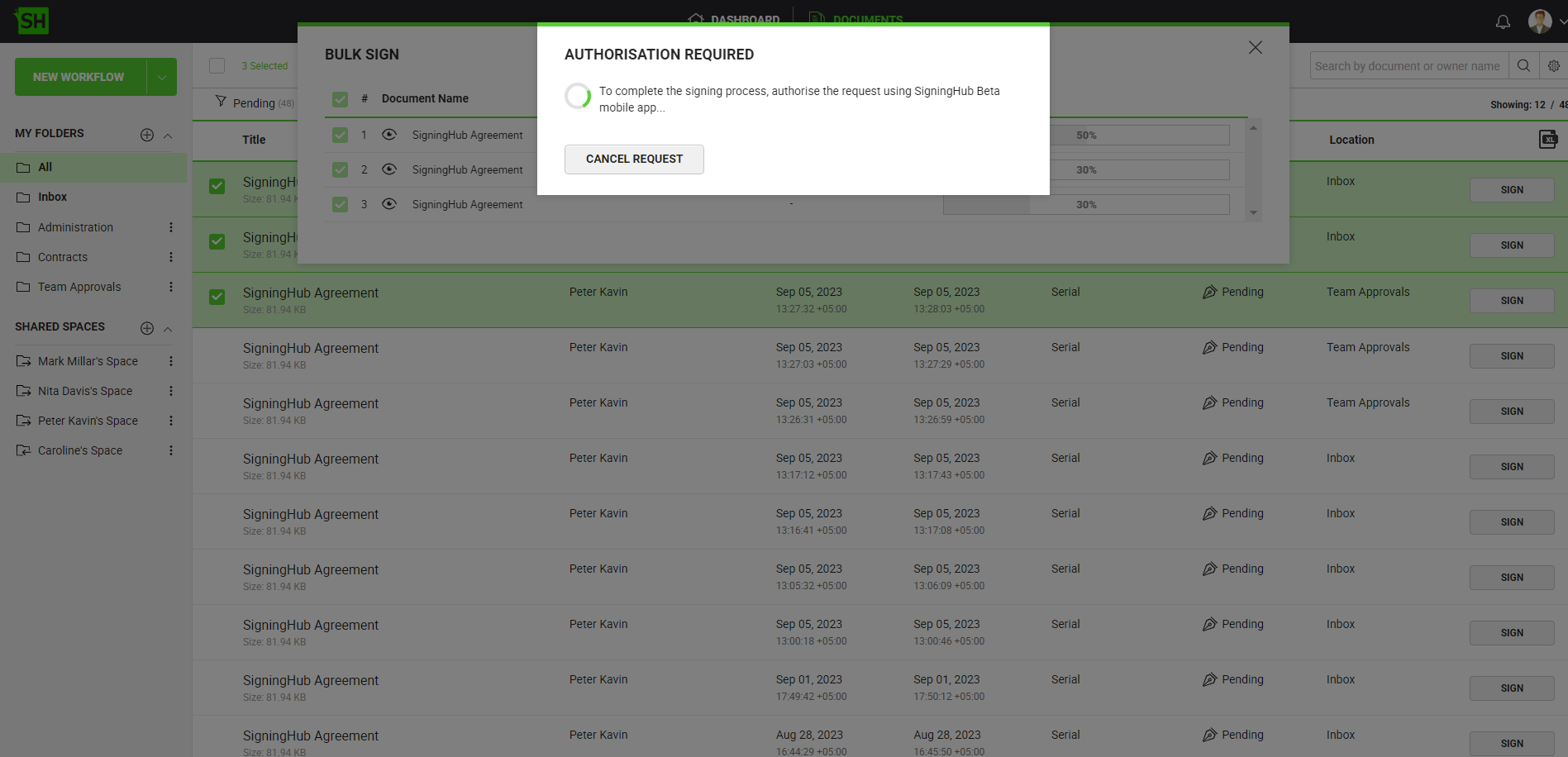The width and height of the screenshot is (1568, 757).
Task: Uncheck document 2 in Bulk Sign list
Action: point(340,169)
